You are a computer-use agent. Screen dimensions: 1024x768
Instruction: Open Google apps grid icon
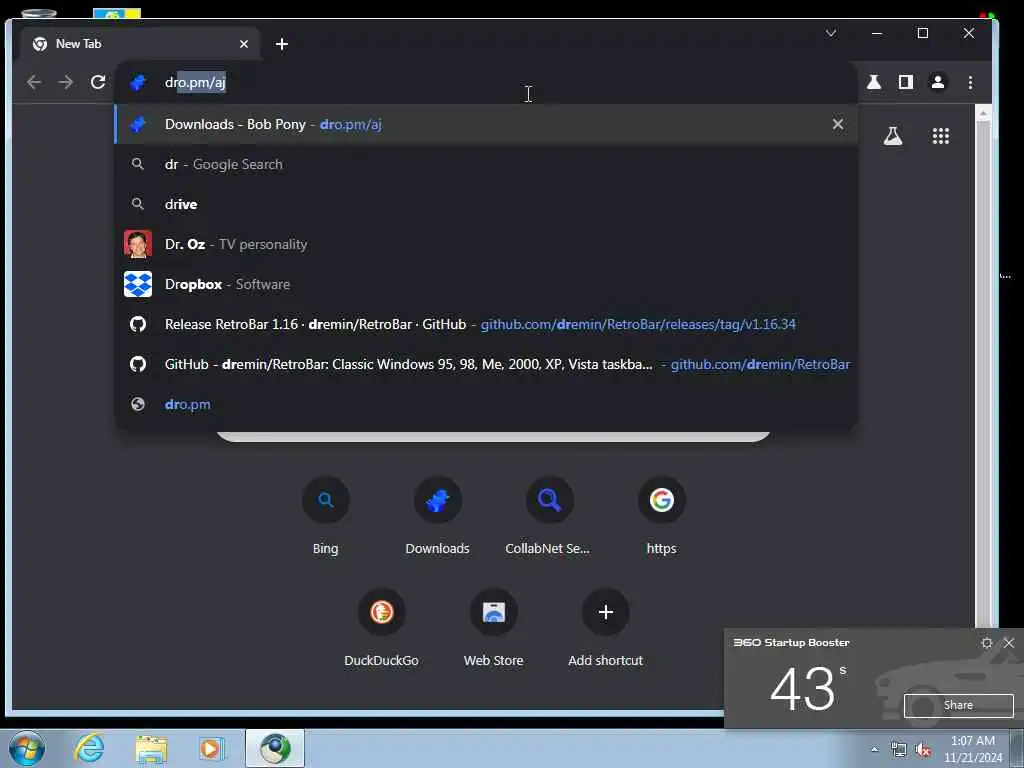940,136
